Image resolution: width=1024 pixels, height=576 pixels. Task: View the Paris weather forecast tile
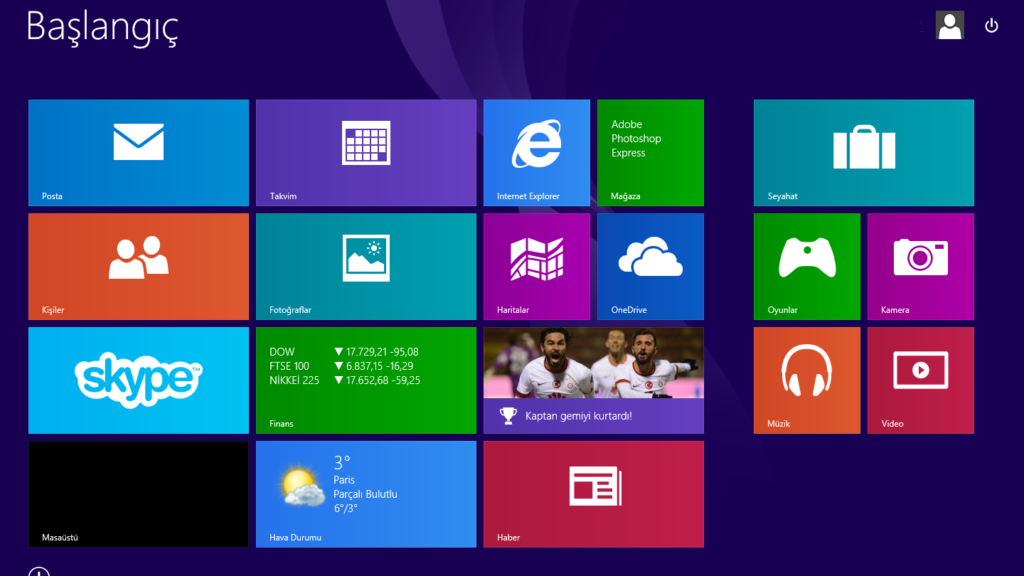pyautogui.click(x=366, y=493)
